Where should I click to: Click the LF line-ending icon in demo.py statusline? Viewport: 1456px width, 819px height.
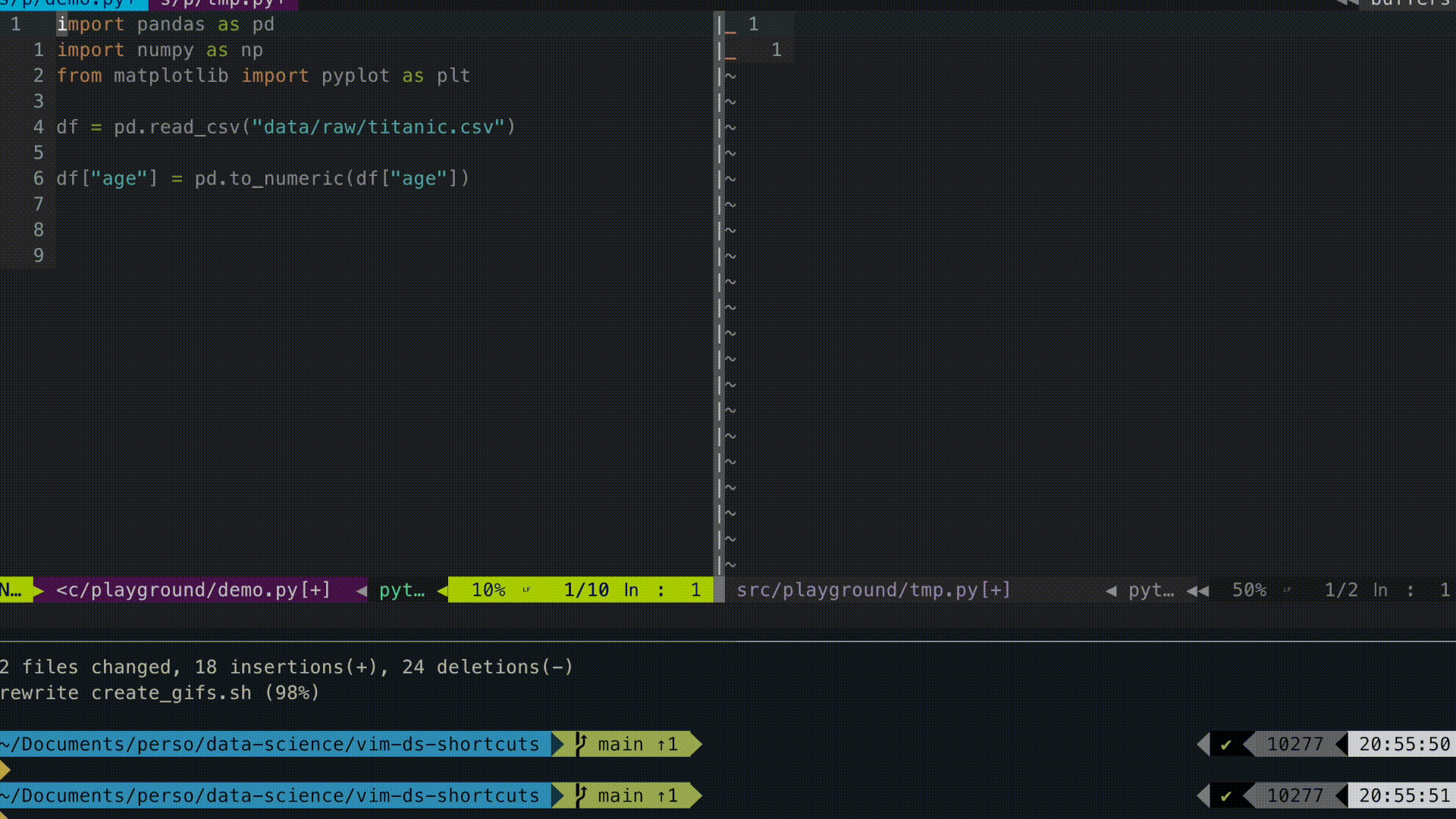click(x=526, y=590)
